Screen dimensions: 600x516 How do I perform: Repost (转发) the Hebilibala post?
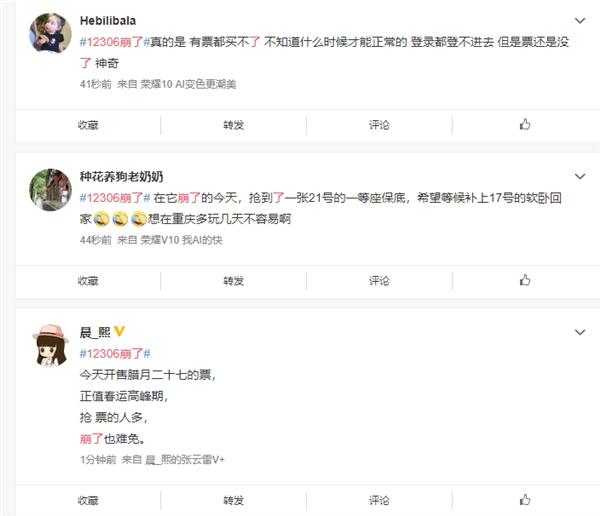pyautogui.click(x=233, y=125)
